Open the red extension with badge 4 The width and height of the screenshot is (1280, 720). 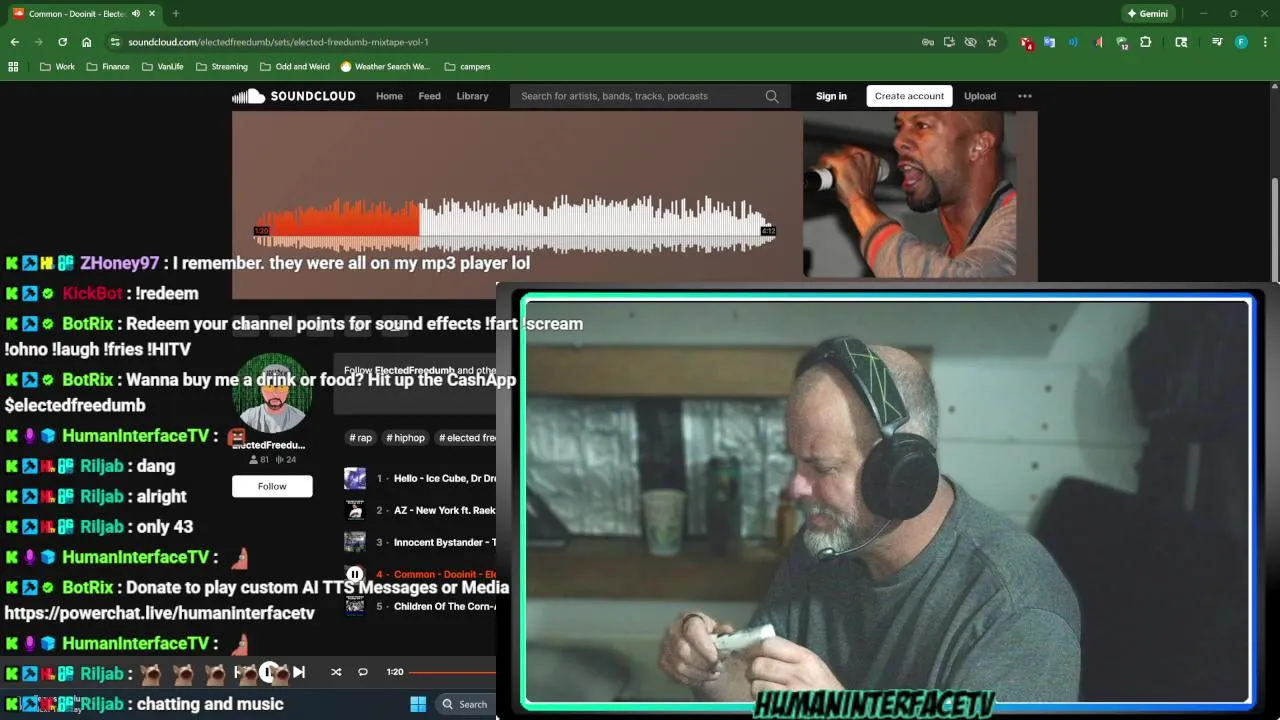pos(1026,43)
